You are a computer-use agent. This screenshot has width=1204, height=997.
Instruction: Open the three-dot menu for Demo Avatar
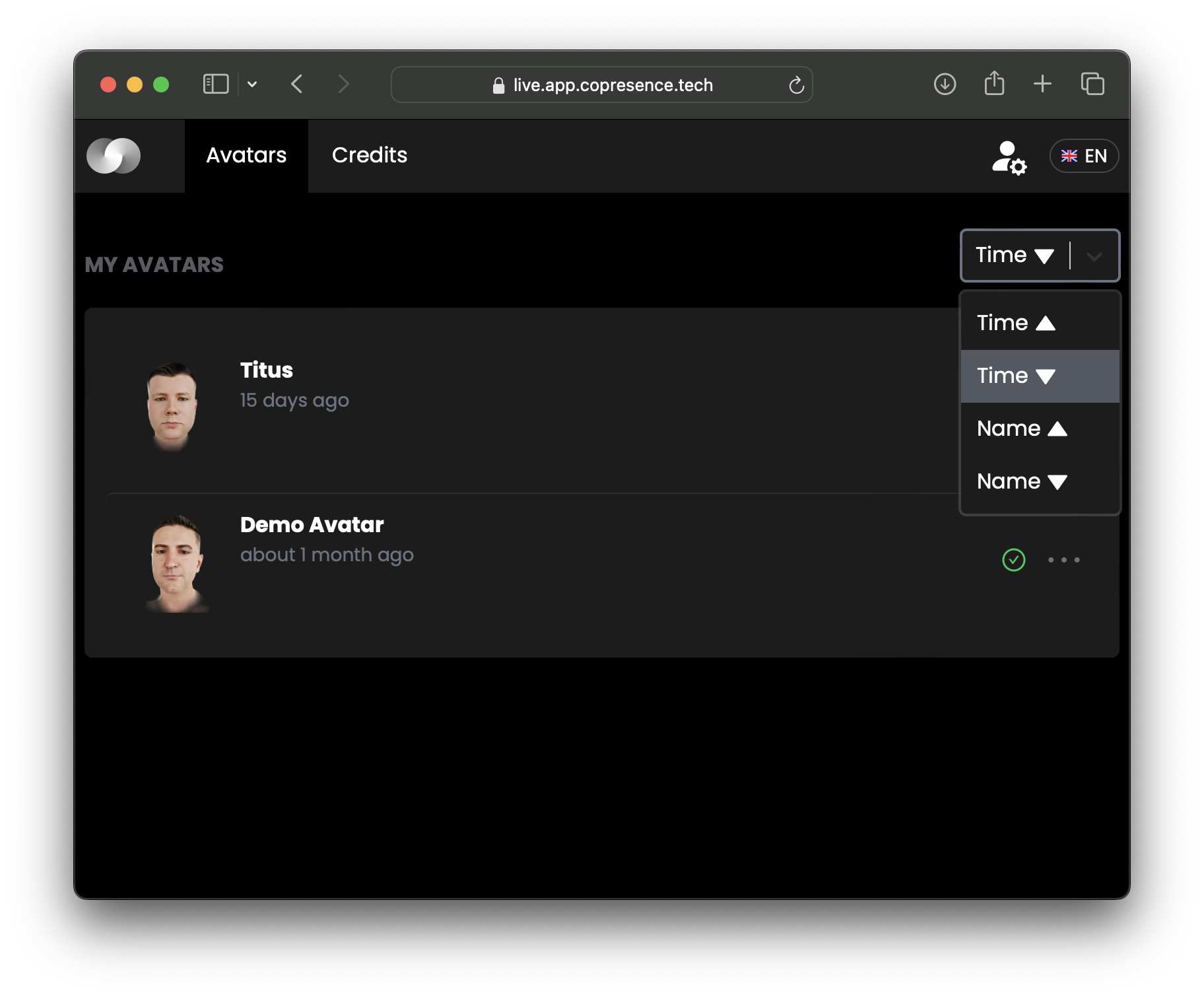1063,560
